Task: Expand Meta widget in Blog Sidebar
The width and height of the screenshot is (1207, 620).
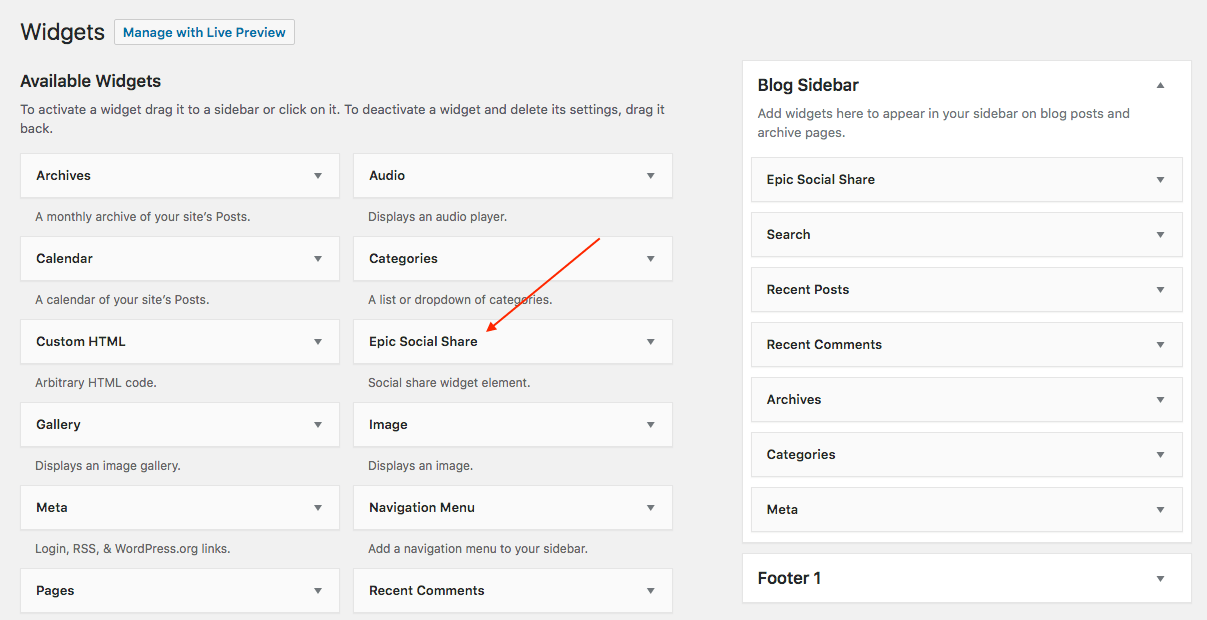Action: coord(1160,510)
